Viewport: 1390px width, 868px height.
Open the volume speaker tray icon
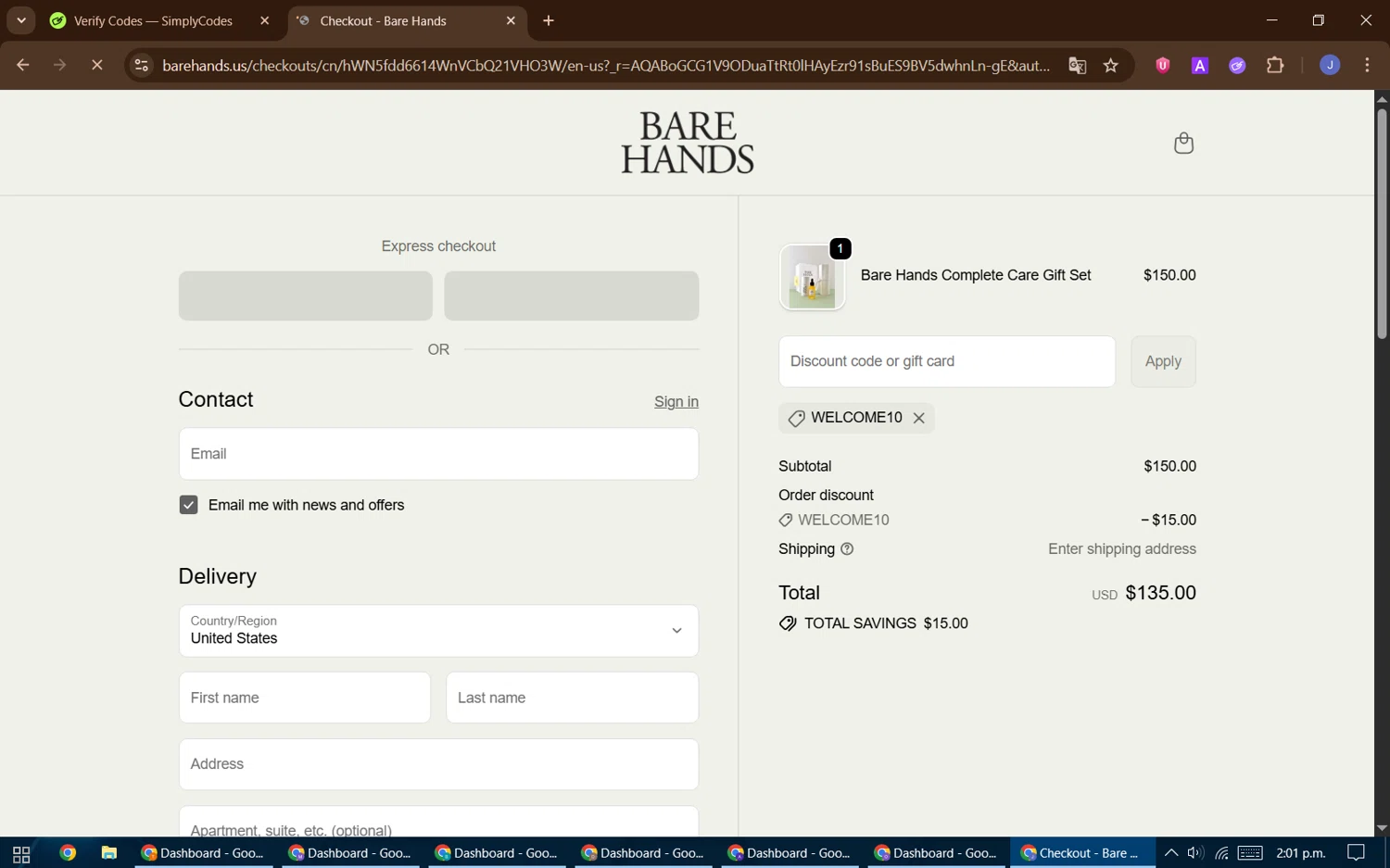click(x=1195, y=853)
